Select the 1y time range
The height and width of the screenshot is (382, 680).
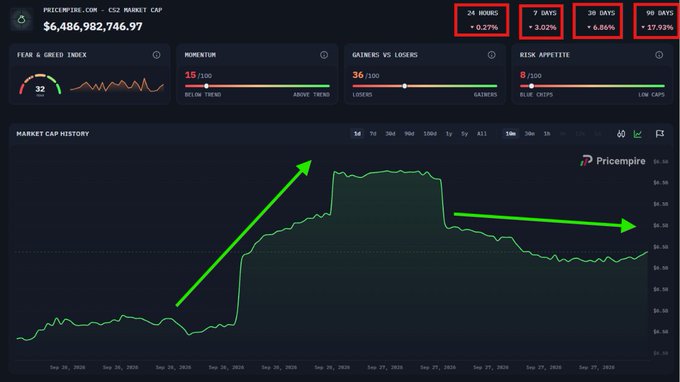click(449, 134)
